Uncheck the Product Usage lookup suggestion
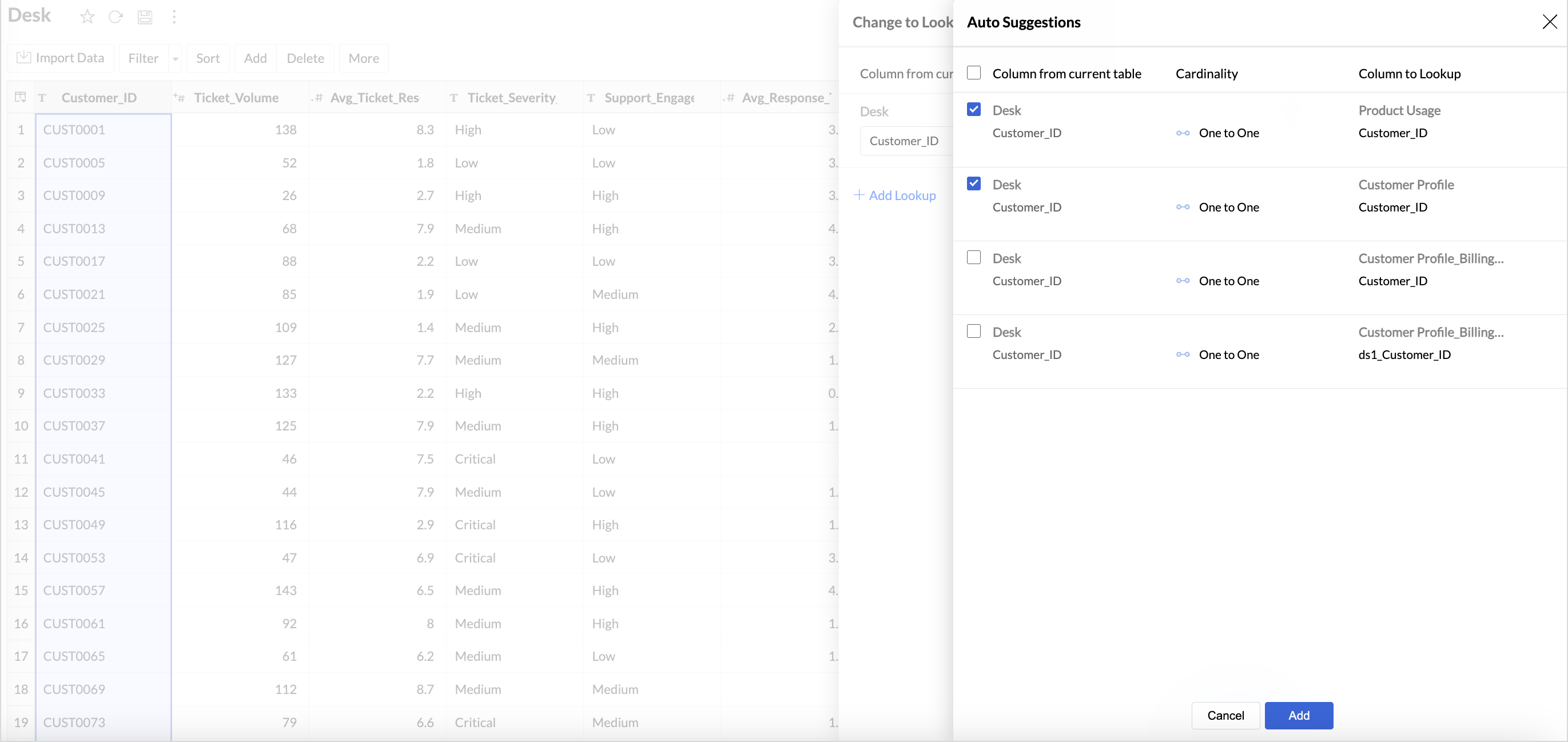The width and height of the screenshot is (1568, 742). (973, 110)
